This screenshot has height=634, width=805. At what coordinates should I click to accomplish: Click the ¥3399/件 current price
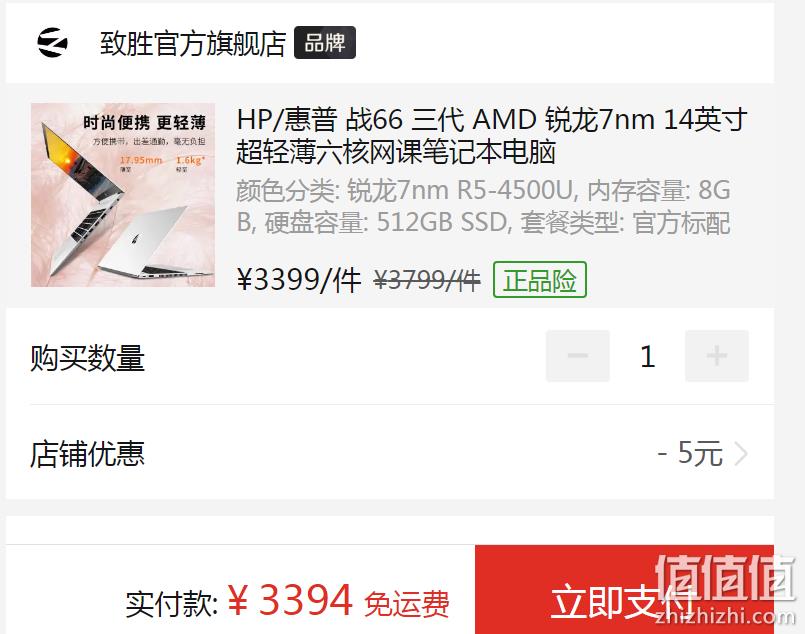point(299,280)
